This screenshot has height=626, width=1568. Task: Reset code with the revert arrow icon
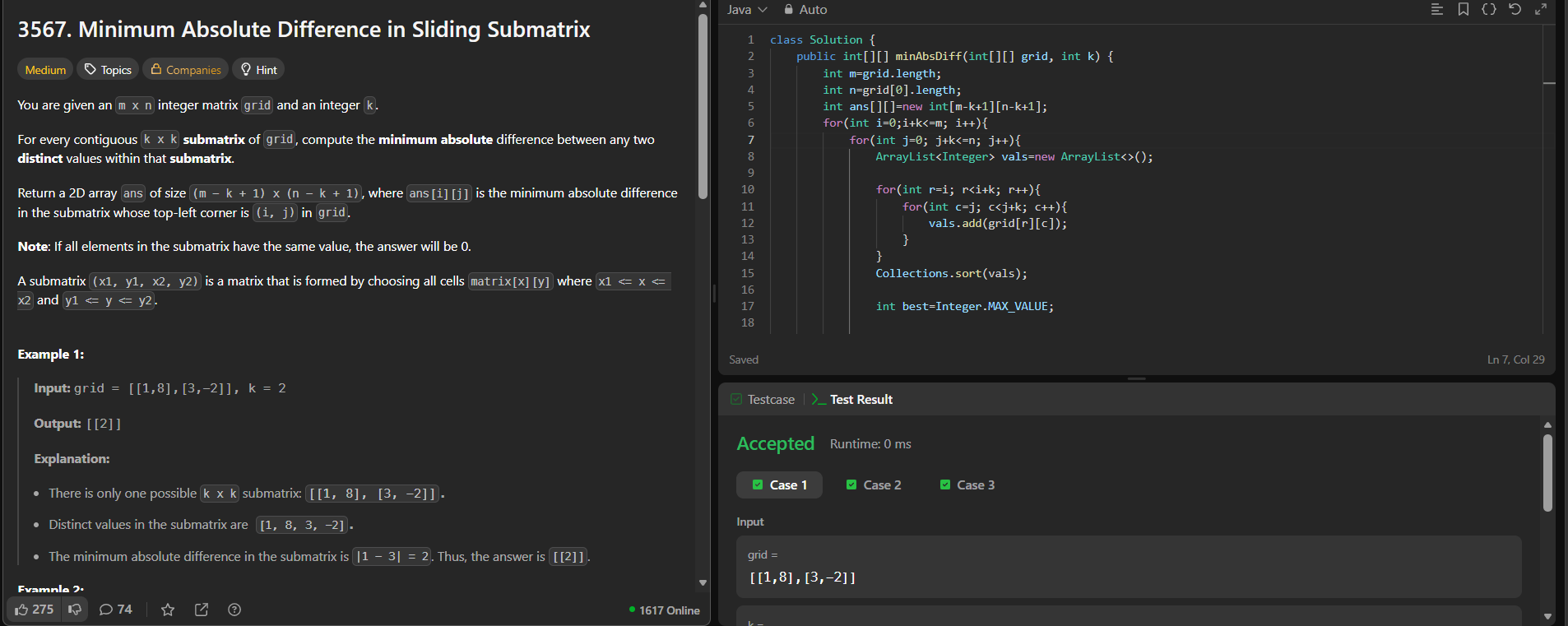click(1515, 9)
